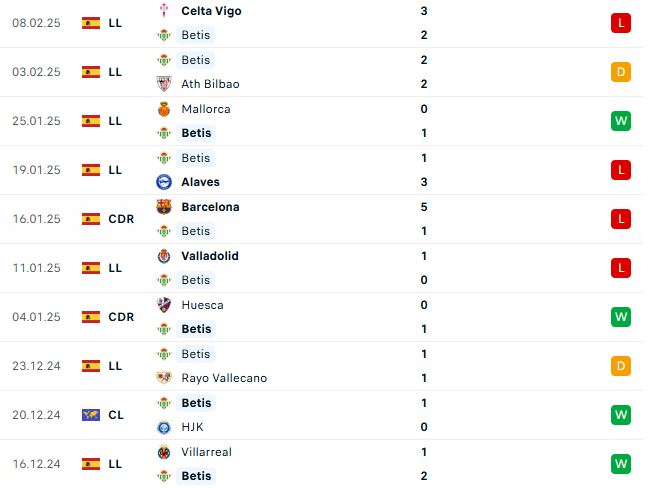Image resolution: width=650 pixels, height=488 pixels.
Task: Click the green W badge for Villarreal match
Action: [x=621, y=464]
